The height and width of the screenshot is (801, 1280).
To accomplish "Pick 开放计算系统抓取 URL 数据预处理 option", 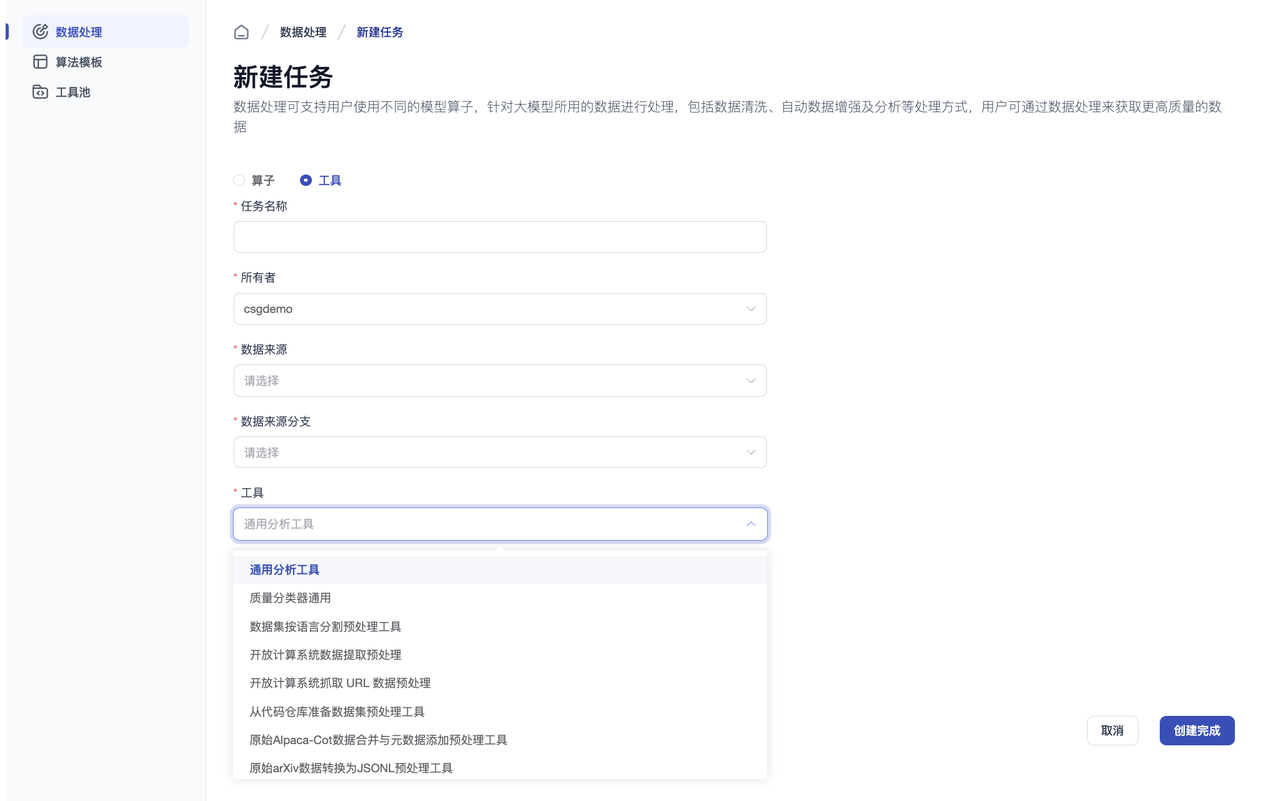I will [340, 683].
